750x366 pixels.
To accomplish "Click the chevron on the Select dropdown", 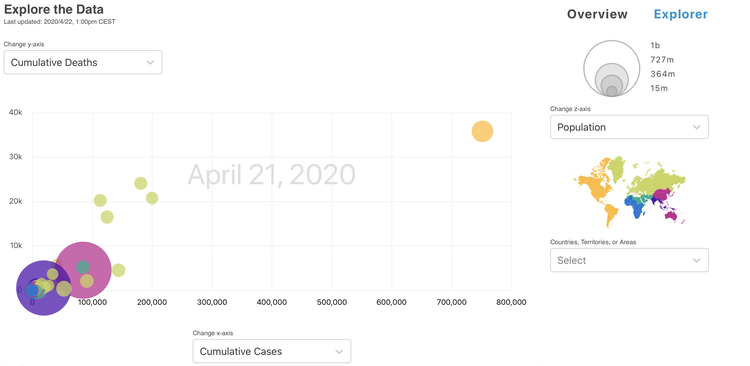I will pos(696,261).
